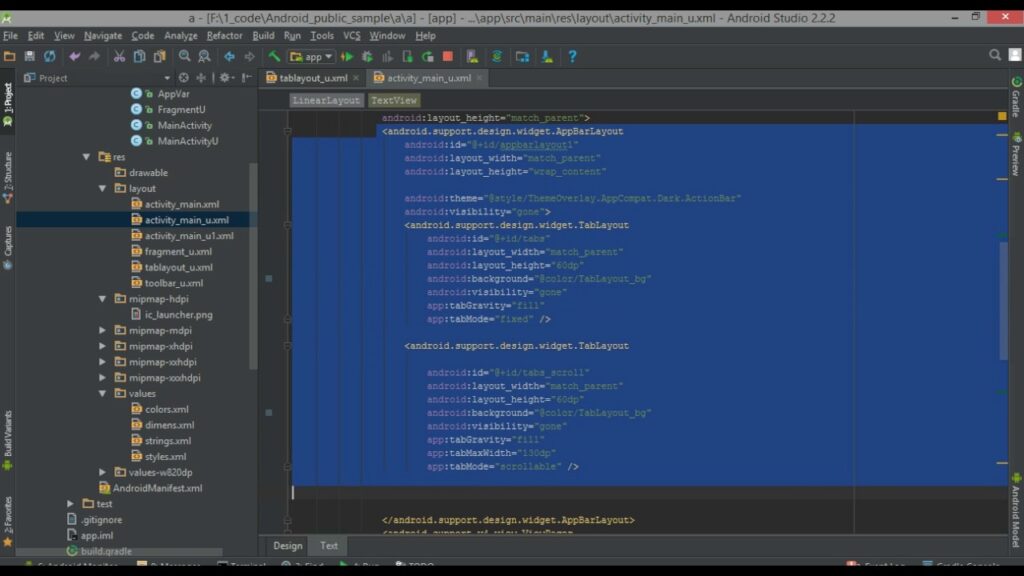Expand the test folder

click(71, 504)
